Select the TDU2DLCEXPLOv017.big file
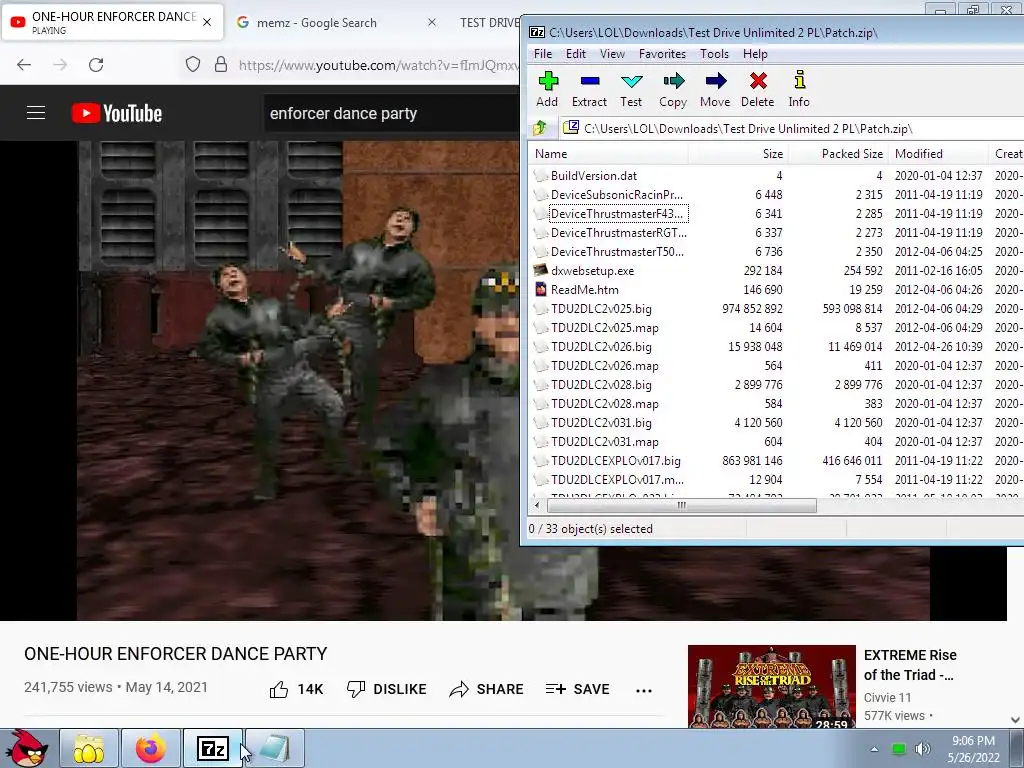 615,460
